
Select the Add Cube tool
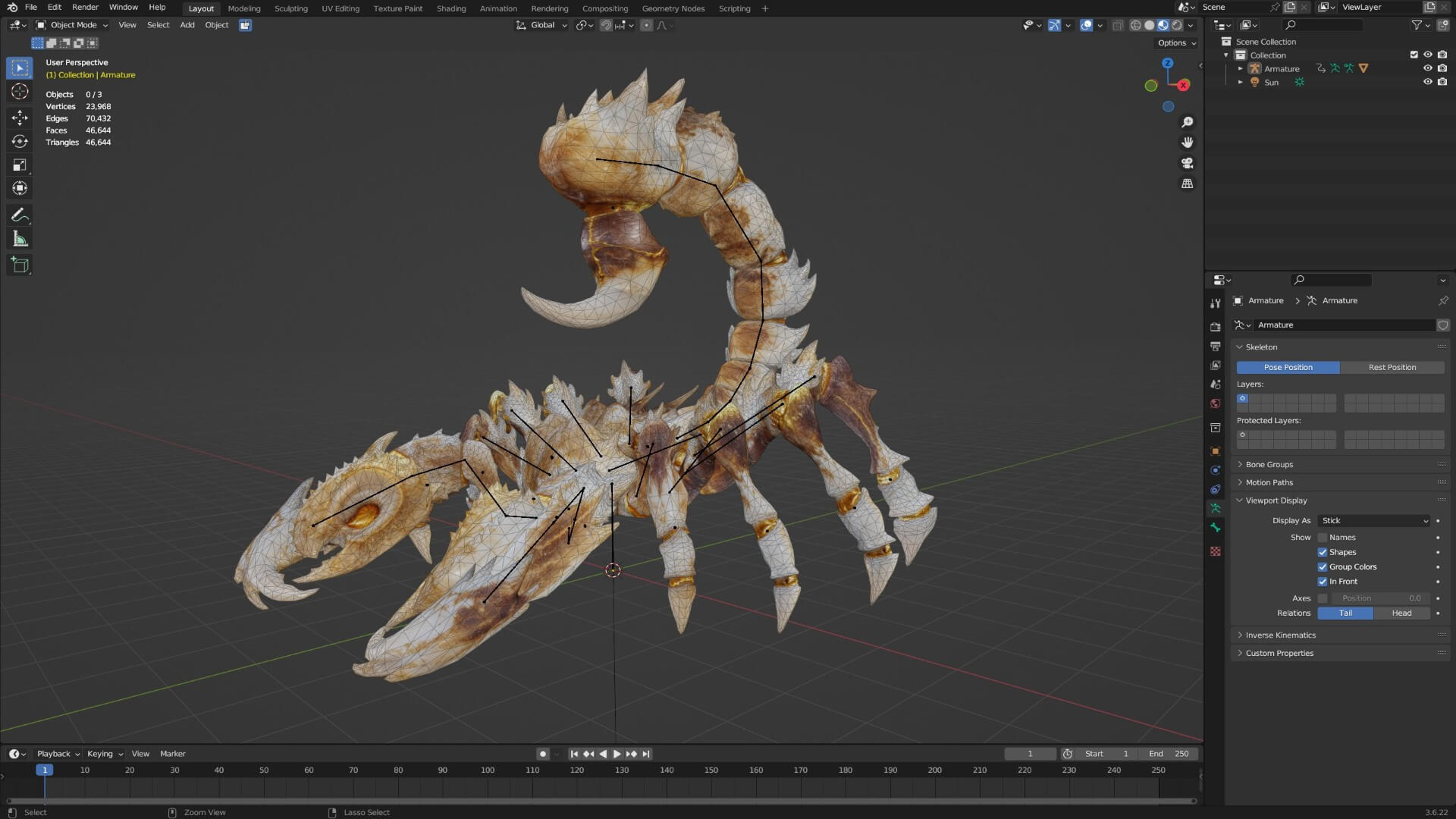pyautogui.click(x=20, y=265)
